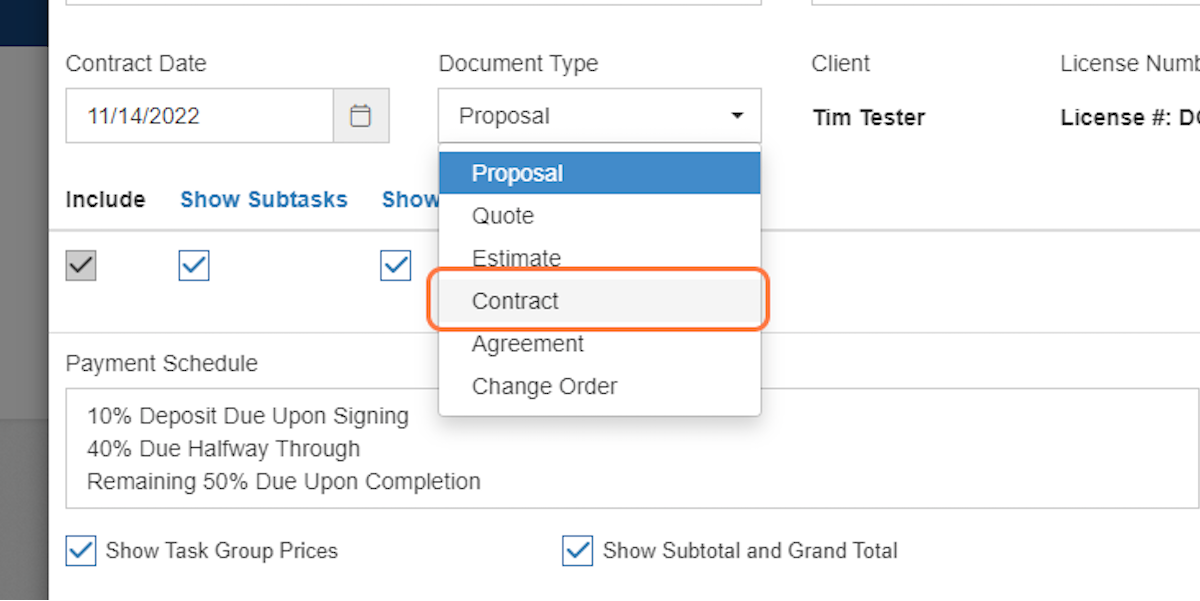This screenshot has height=601, width=1200.
Task: Choose Quote as the document type
Action: click(503, 215)
